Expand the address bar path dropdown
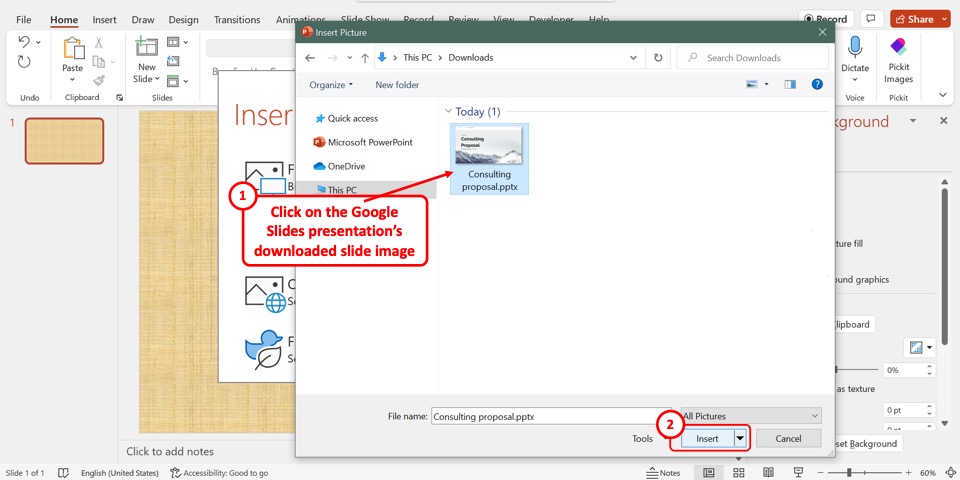Image resolution: width=960 pixels, height=480 pixels. (633, 58)
